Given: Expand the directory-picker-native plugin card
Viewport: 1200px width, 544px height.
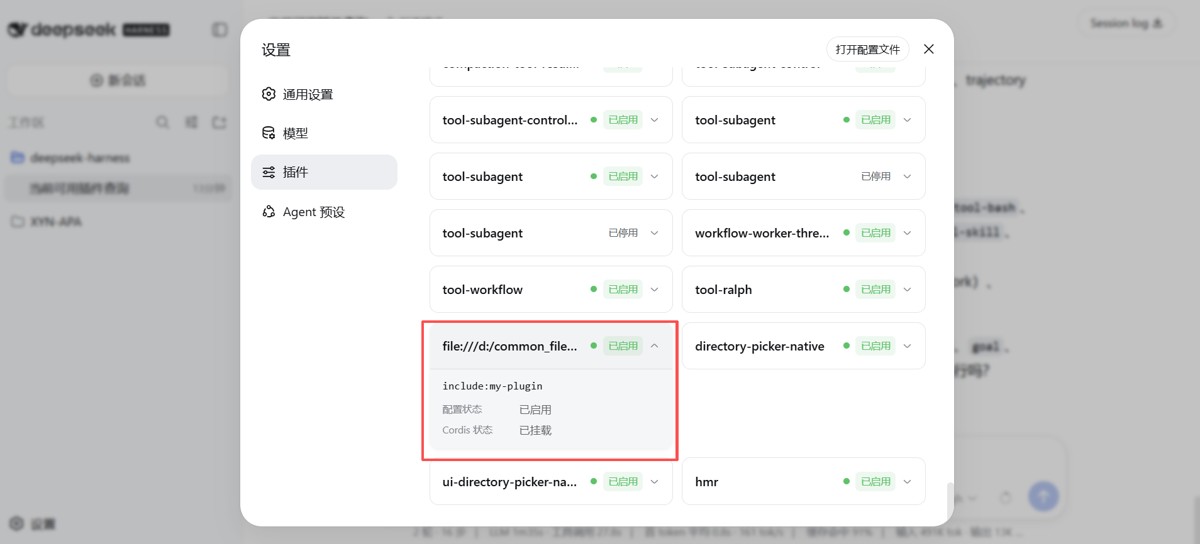Looking at the screenshot, I should tap(907, 346).
